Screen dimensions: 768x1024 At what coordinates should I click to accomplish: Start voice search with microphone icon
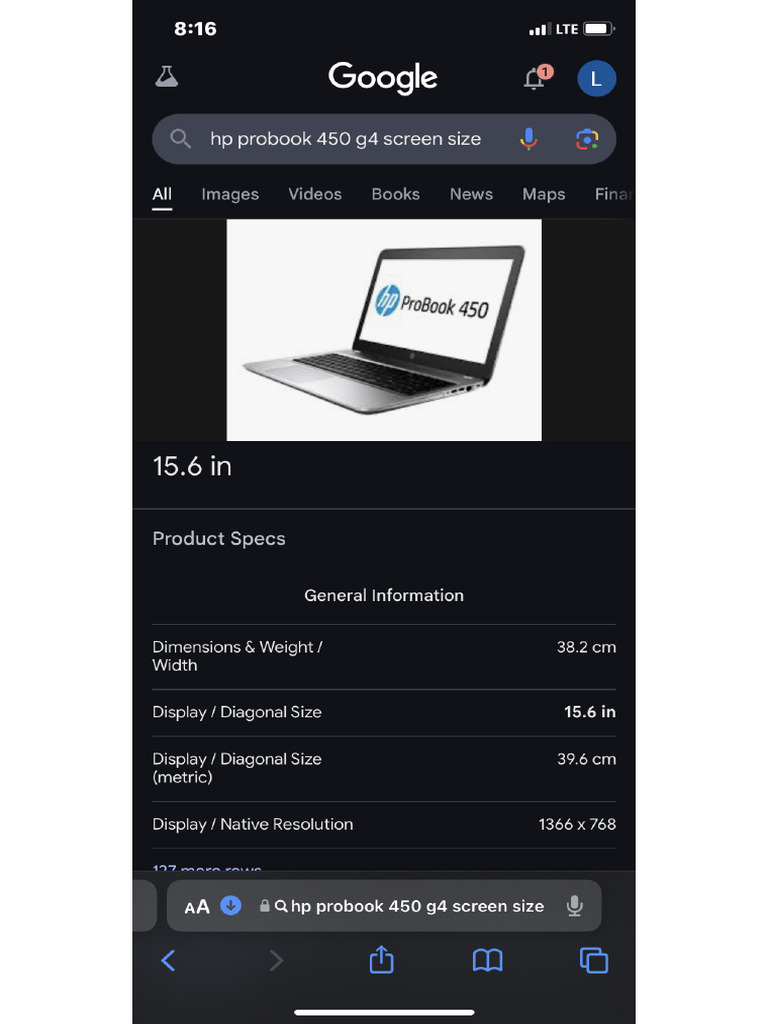point(528,138)
